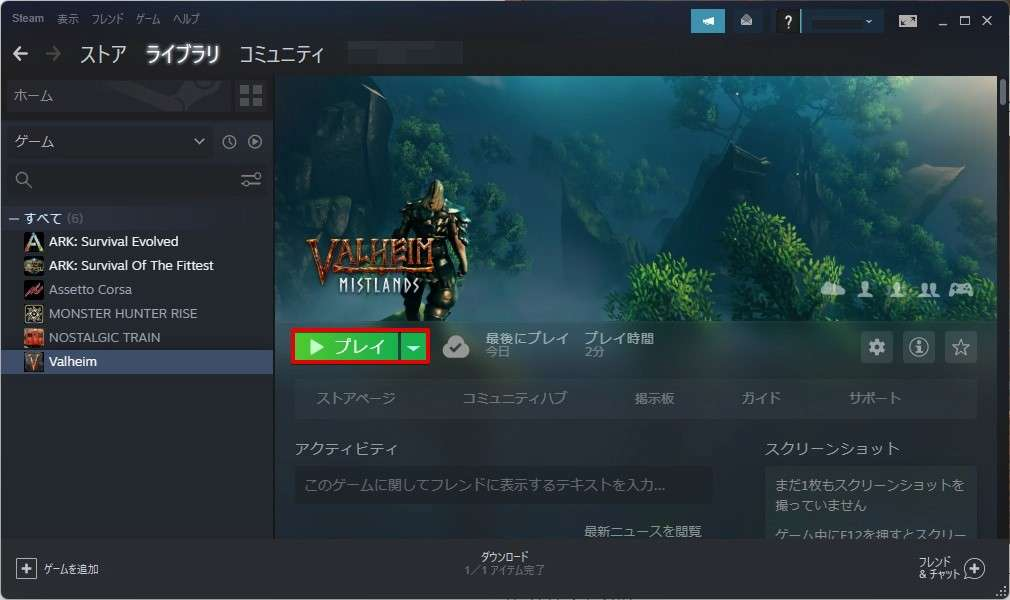This screenshot has width=1010, height=600.
Task: Open launch options arrow beside プレイ
Action: click(414, 347)
